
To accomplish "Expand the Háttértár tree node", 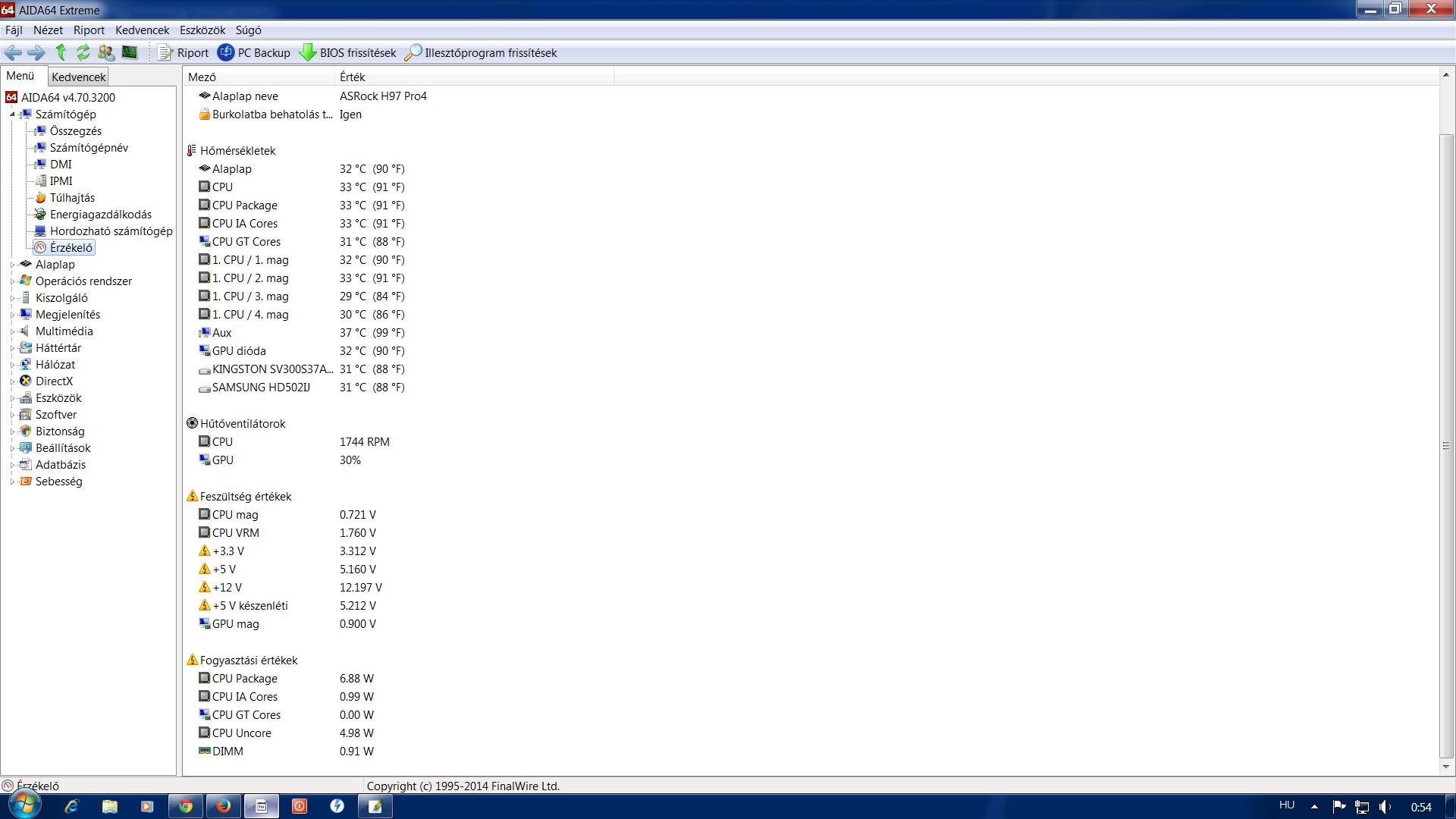I will pyautogui.click(x=12, y=348).
